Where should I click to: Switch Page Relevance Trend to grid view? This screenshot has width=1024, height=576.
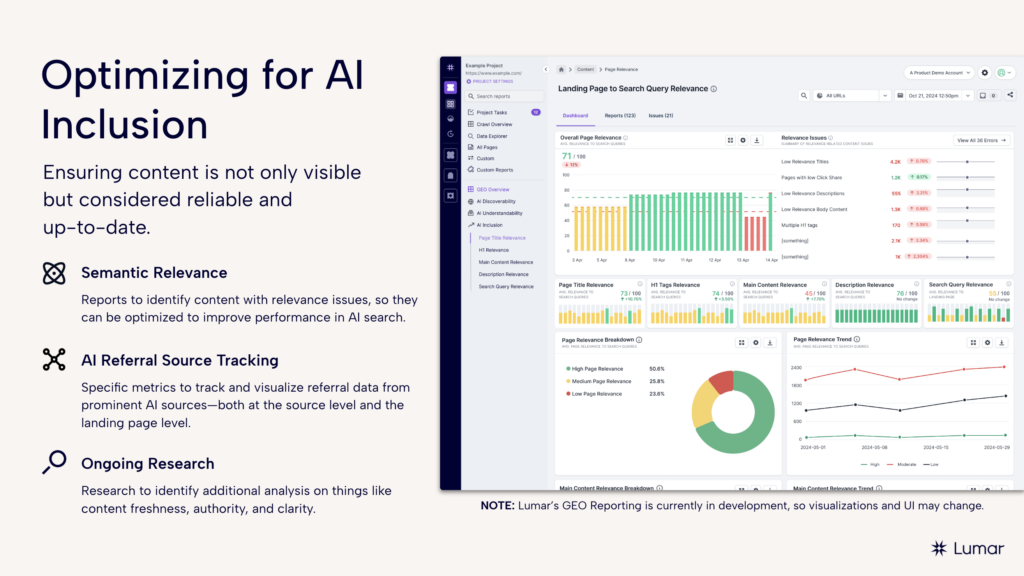(x=973, y=343)
